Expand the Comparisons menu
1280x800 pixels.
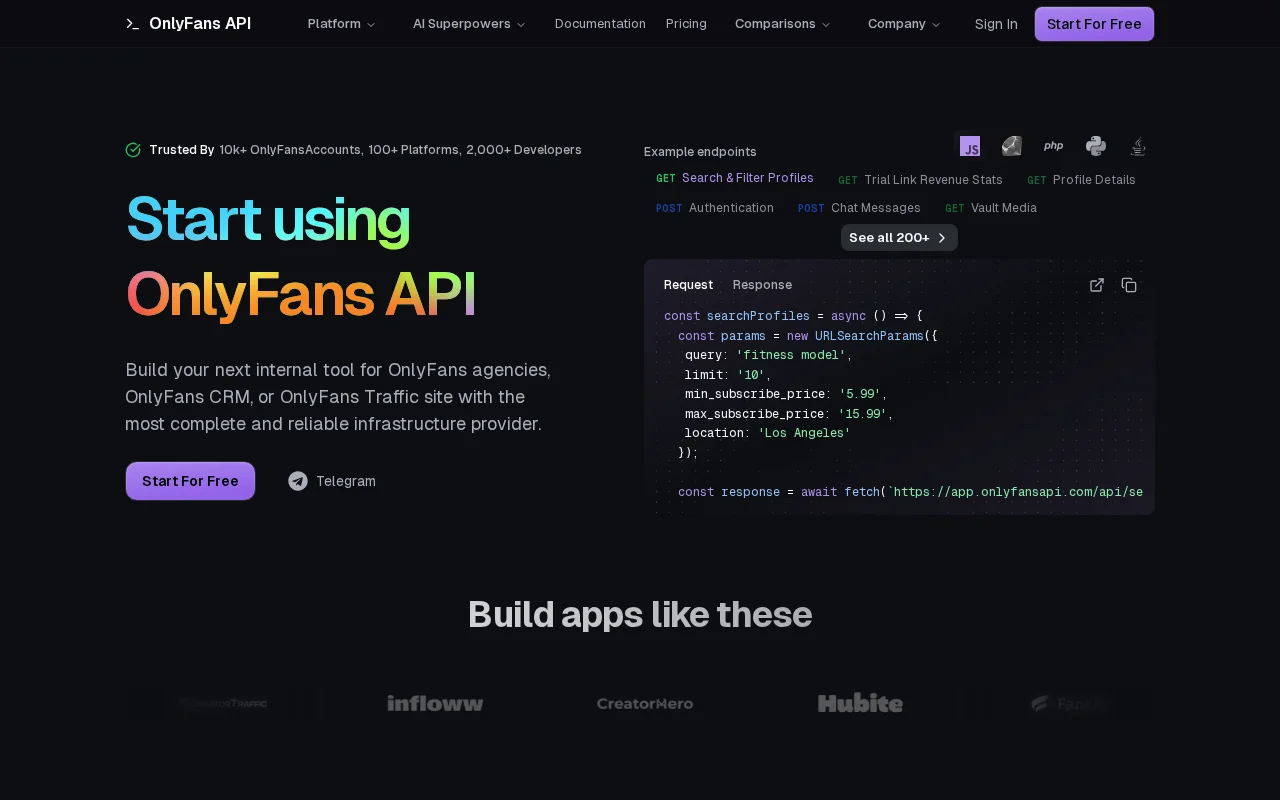click(x=783, y=23)
